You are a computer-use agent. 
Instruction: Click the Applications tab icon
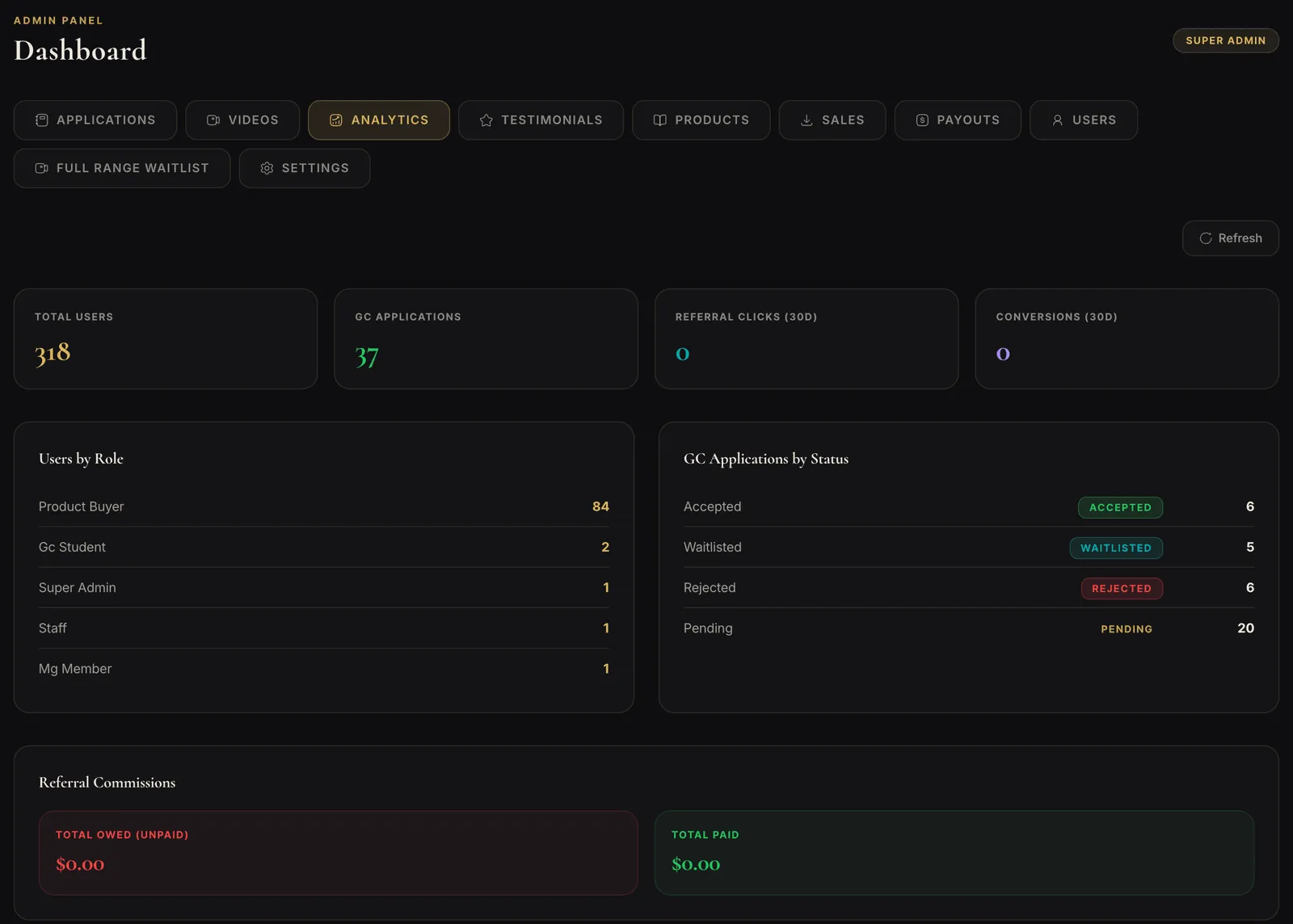(x=42, y=120)
